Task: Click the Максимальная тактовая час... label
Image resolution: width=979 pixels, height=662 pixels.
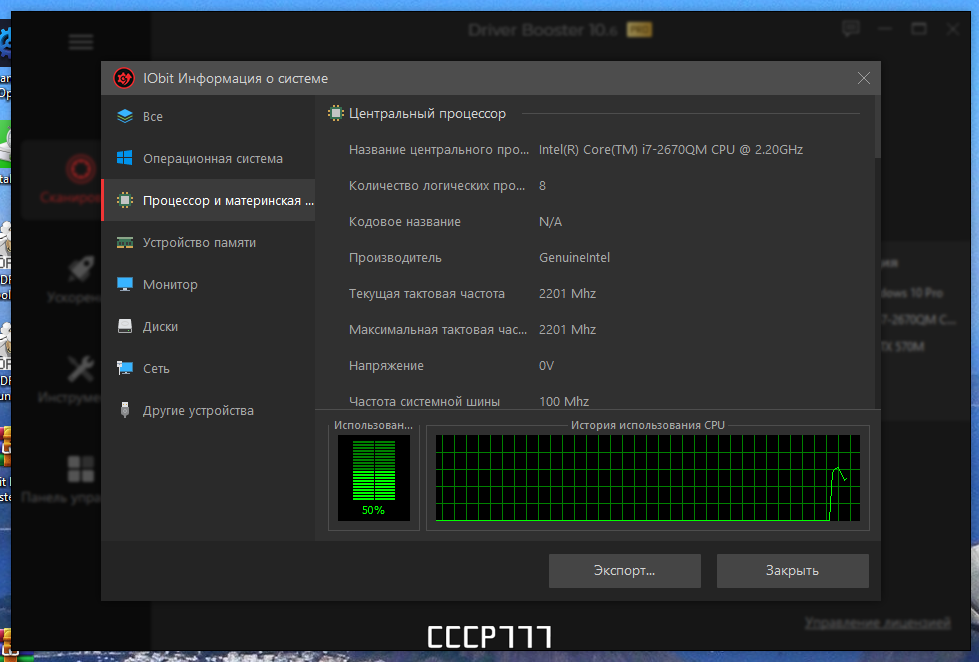Action: pos(438,329)
